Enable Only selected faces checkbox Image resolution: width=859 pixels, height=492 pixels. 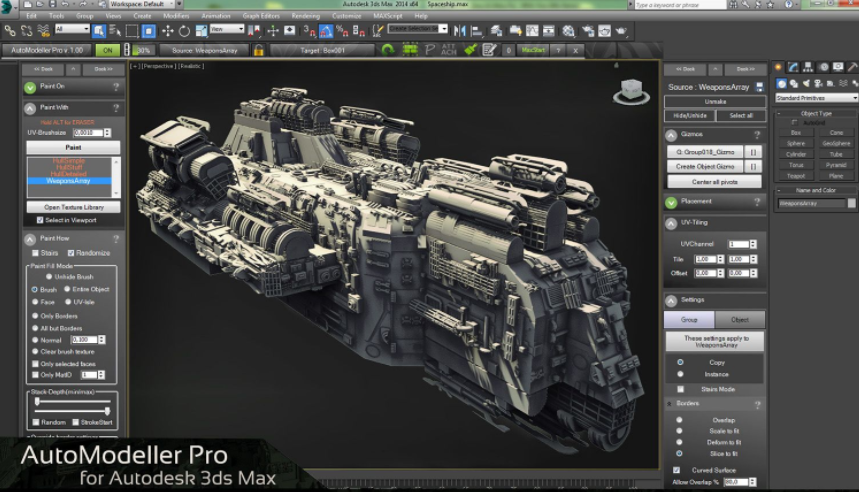35,364
